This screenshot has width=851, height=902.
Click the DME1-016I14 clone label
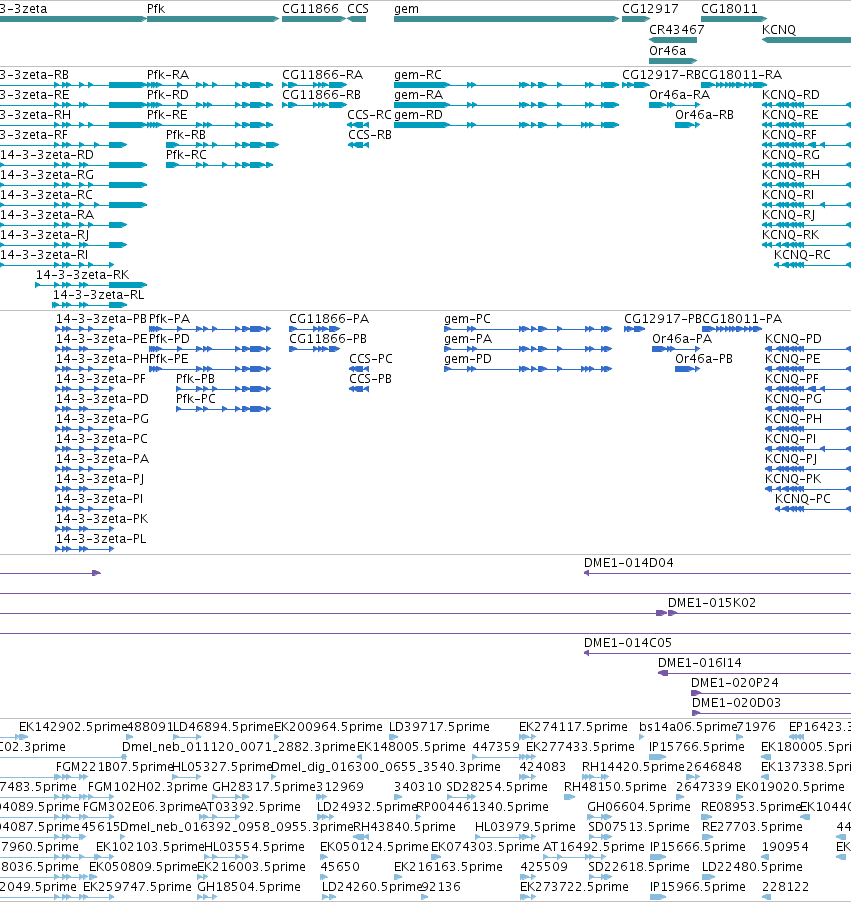pyautogui.click(x=700, y=663)
